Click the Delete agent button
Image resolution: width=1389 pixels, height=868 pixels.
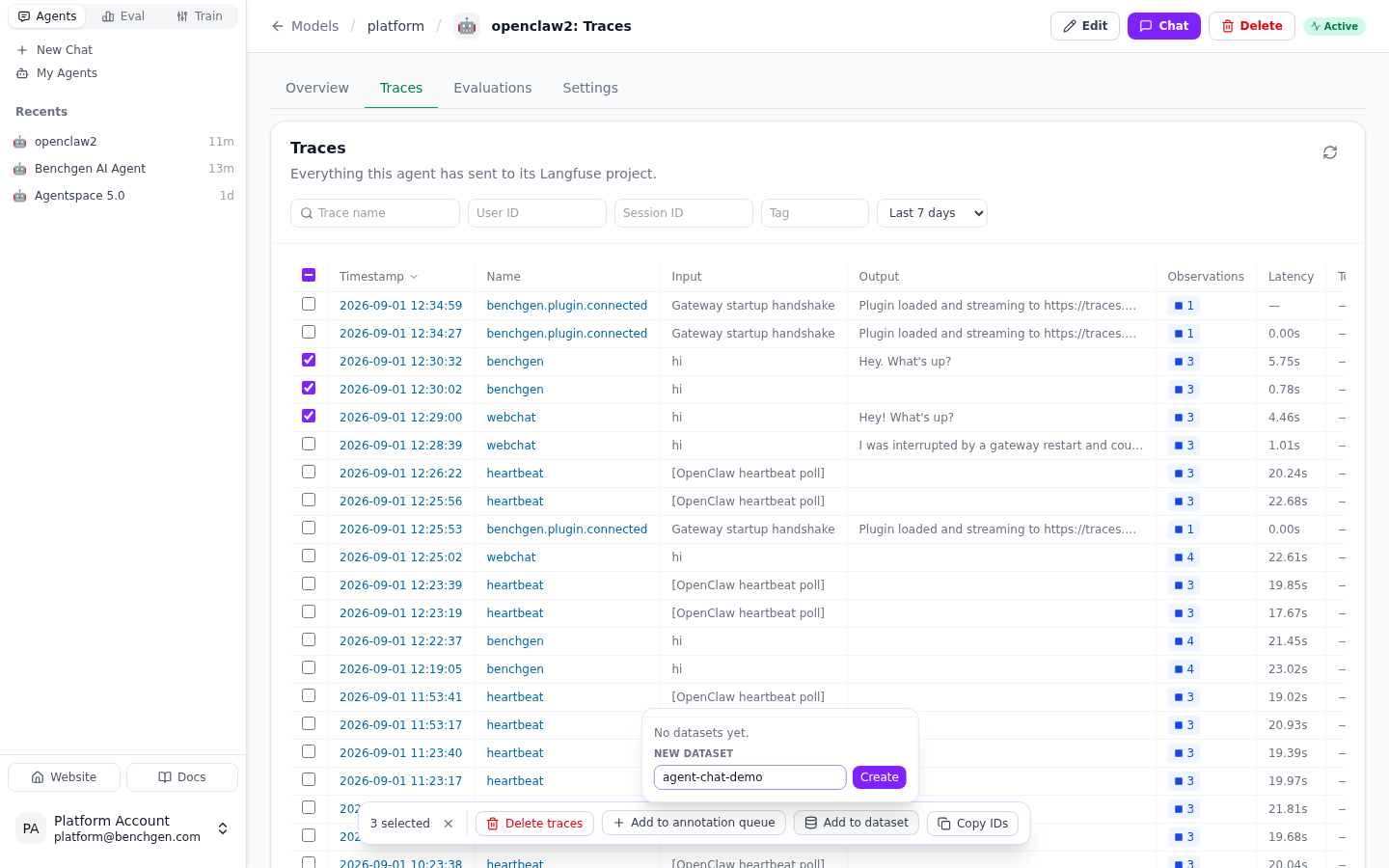pyautogui.click(x=1252, y=26)
